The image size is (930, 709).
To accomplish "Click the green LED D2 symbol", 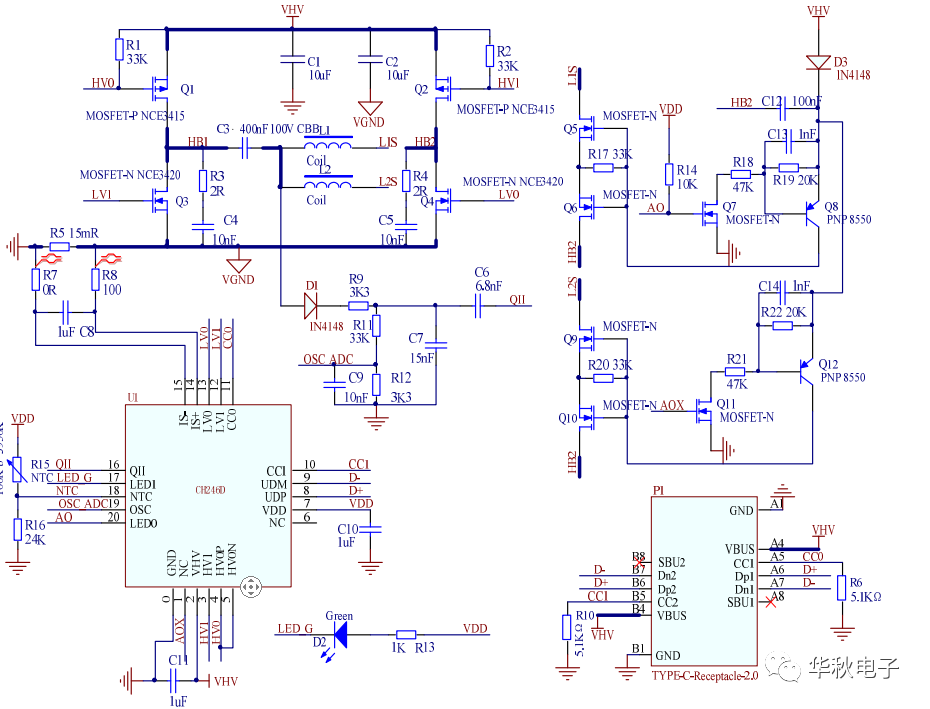I will click(341, 635).
